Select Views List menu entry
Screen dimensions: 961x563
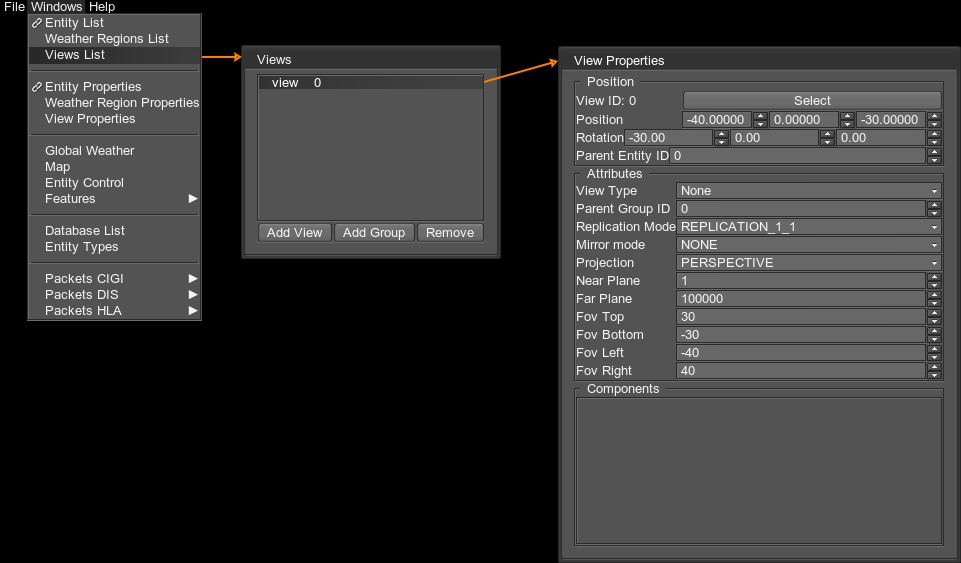75,55
